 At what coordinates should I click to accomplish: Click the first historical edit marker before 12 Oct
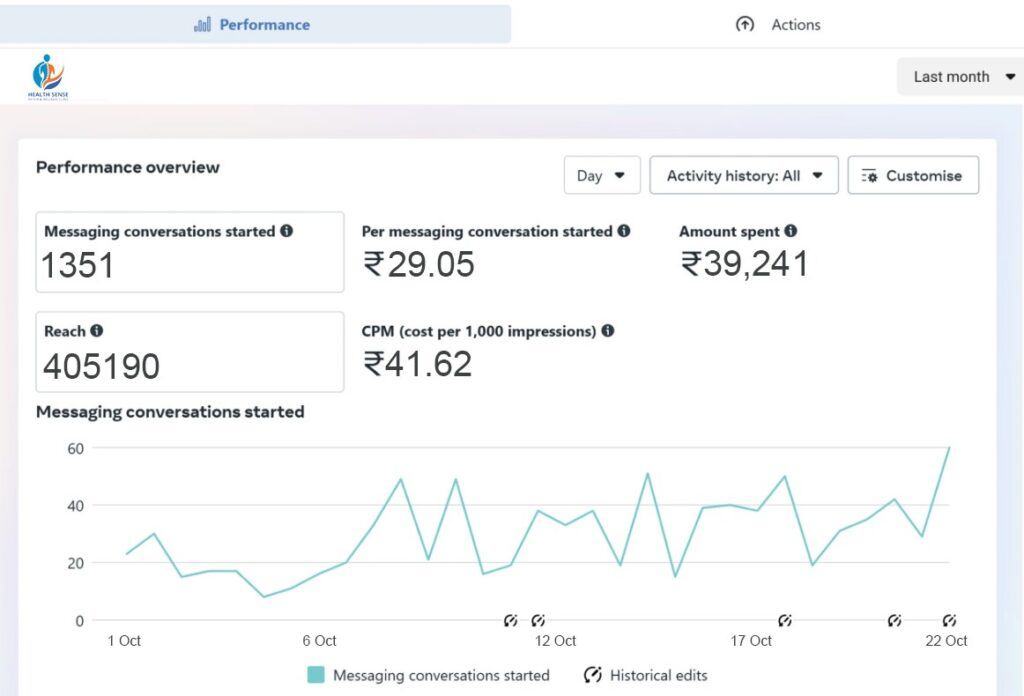511,621
